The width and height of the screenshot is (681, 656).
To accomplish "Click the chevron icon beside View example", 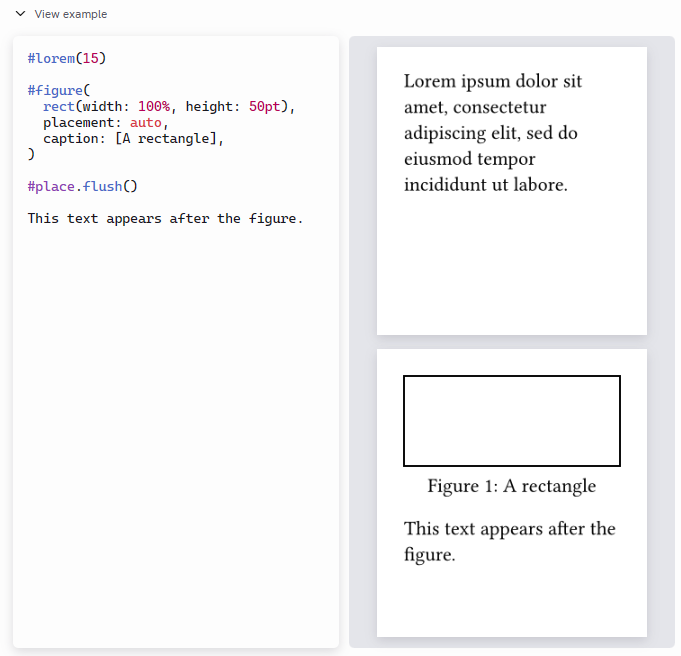I will (x=20, y=14).
